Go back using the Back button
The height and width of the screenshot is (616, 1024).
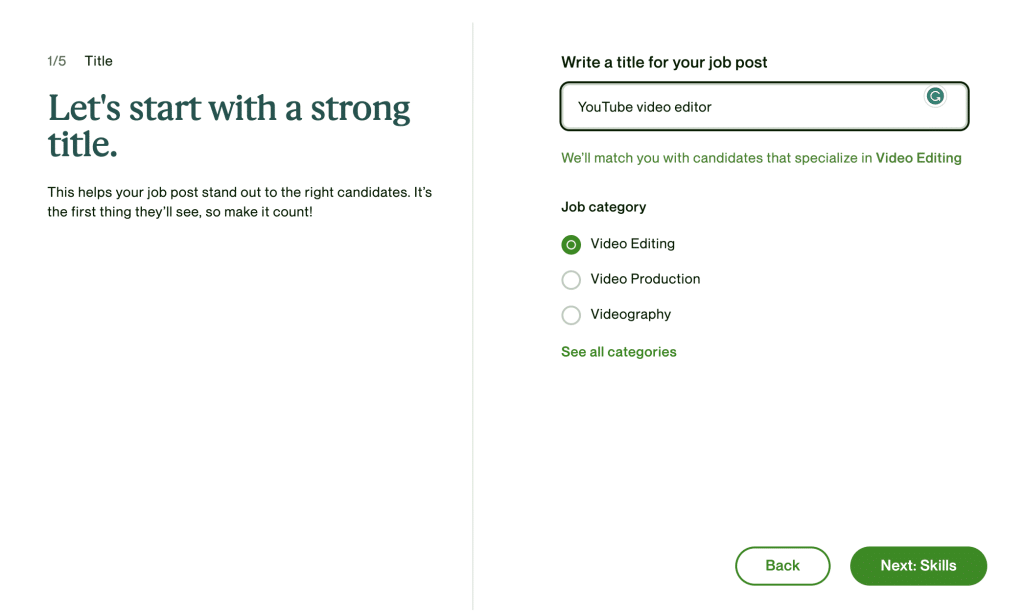(x=782, y=566)
